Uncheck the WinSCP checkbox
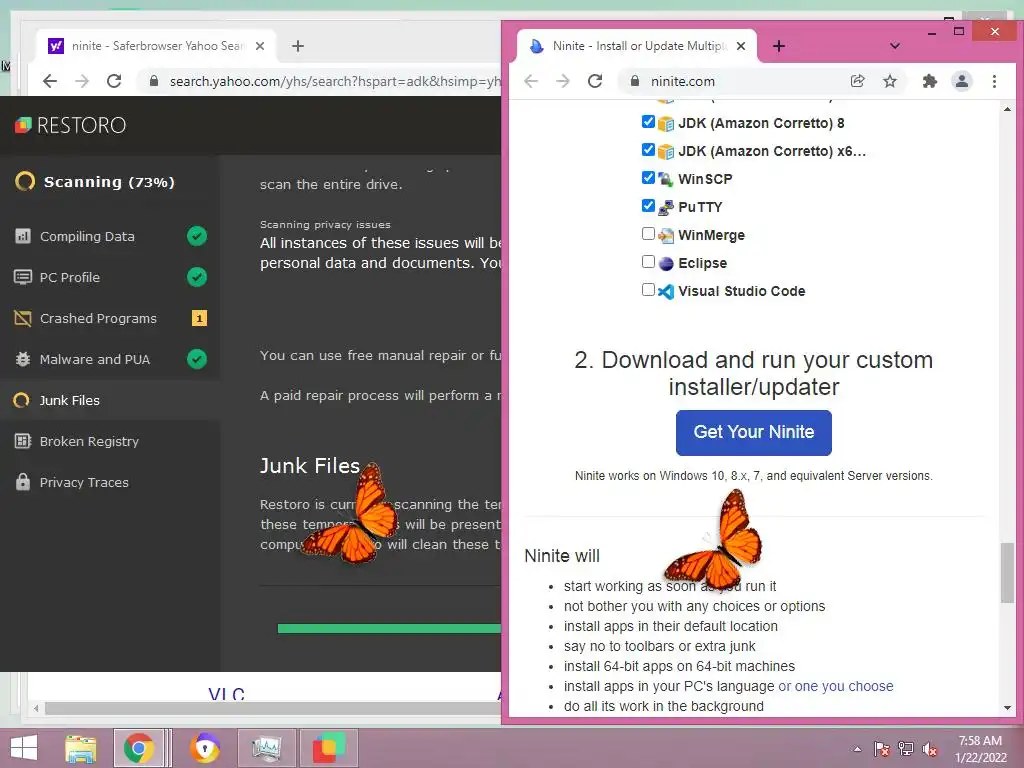 [x=648, y=178]
